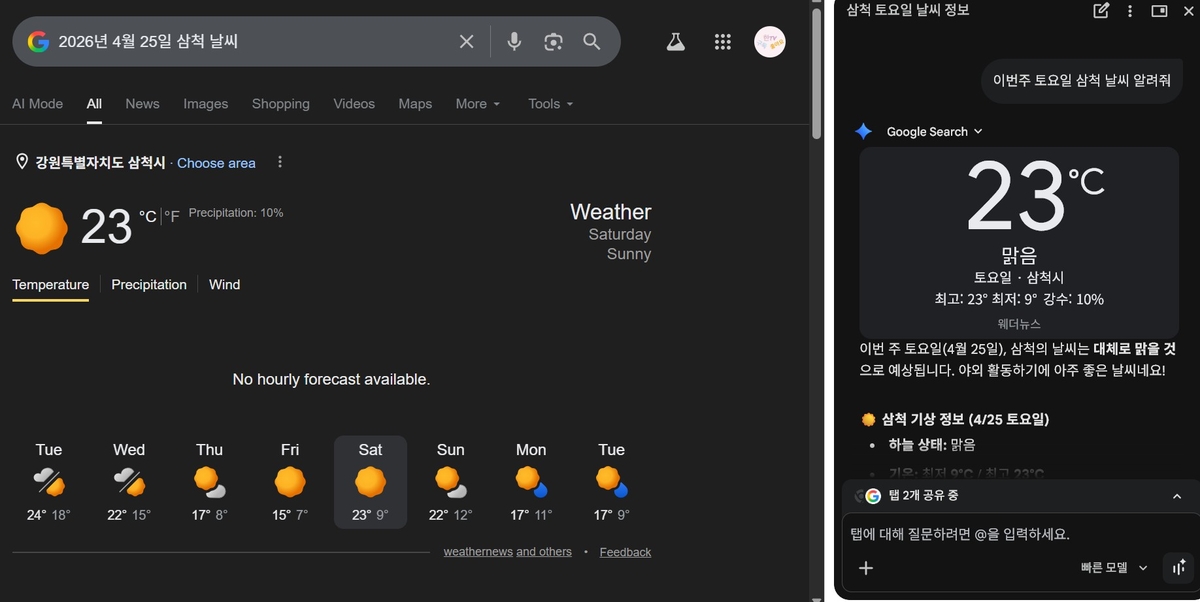1200x602 pixels.
Task: Clear the search box with X icon
Action: [466, 41]
